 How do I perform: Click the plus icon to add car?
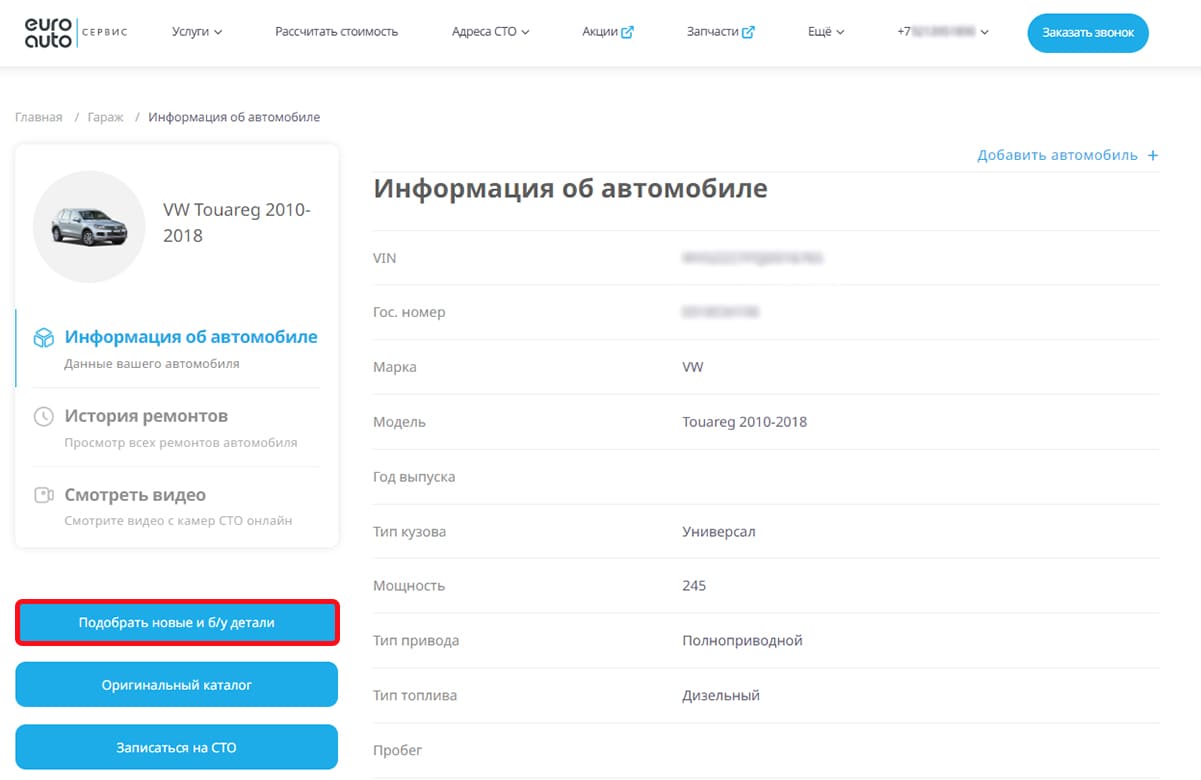(x=1152, y=155)
